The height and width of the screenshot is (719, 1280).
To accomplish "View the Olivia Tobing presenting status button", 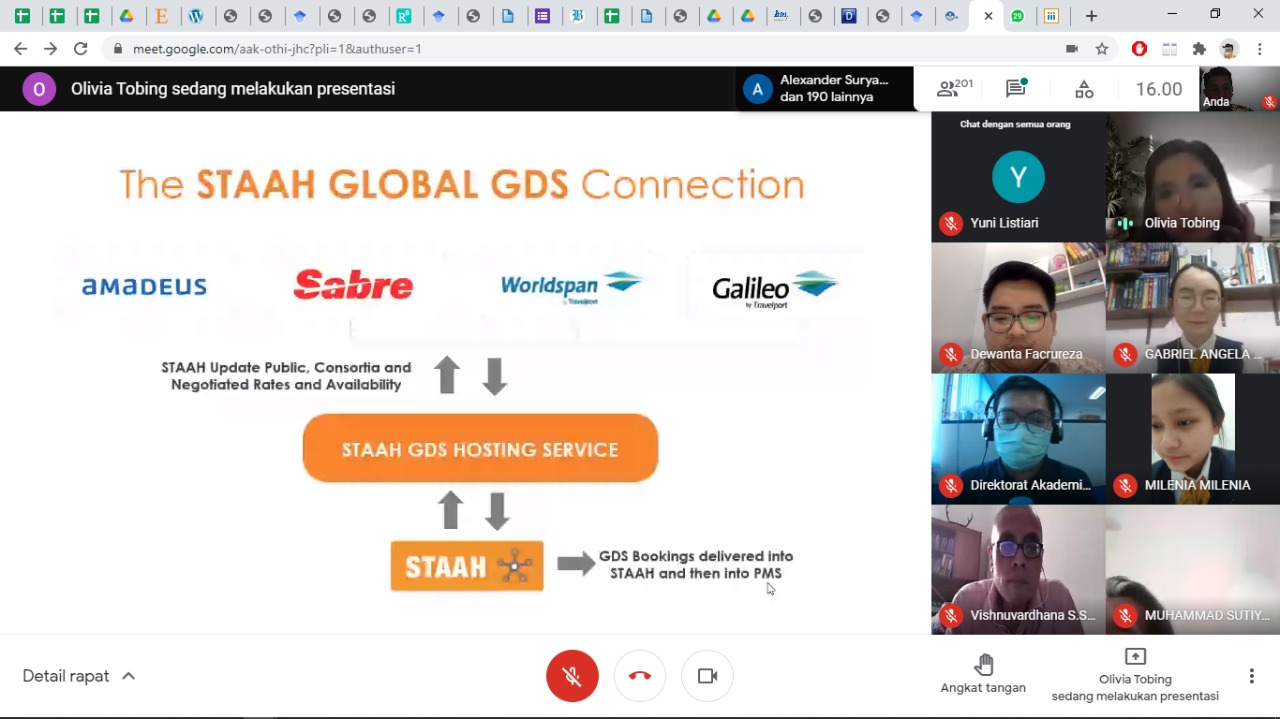I will [1135, 675].
